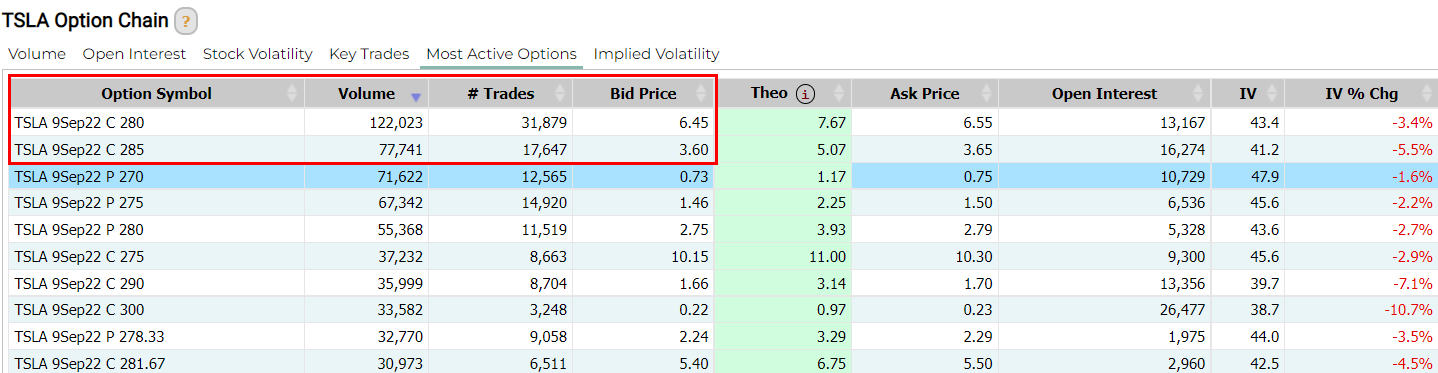The height and width of the screenshot is (373, 1438).
Task: Sort using the Open Interest column arrows
Action: click(x=1198, y=94)
